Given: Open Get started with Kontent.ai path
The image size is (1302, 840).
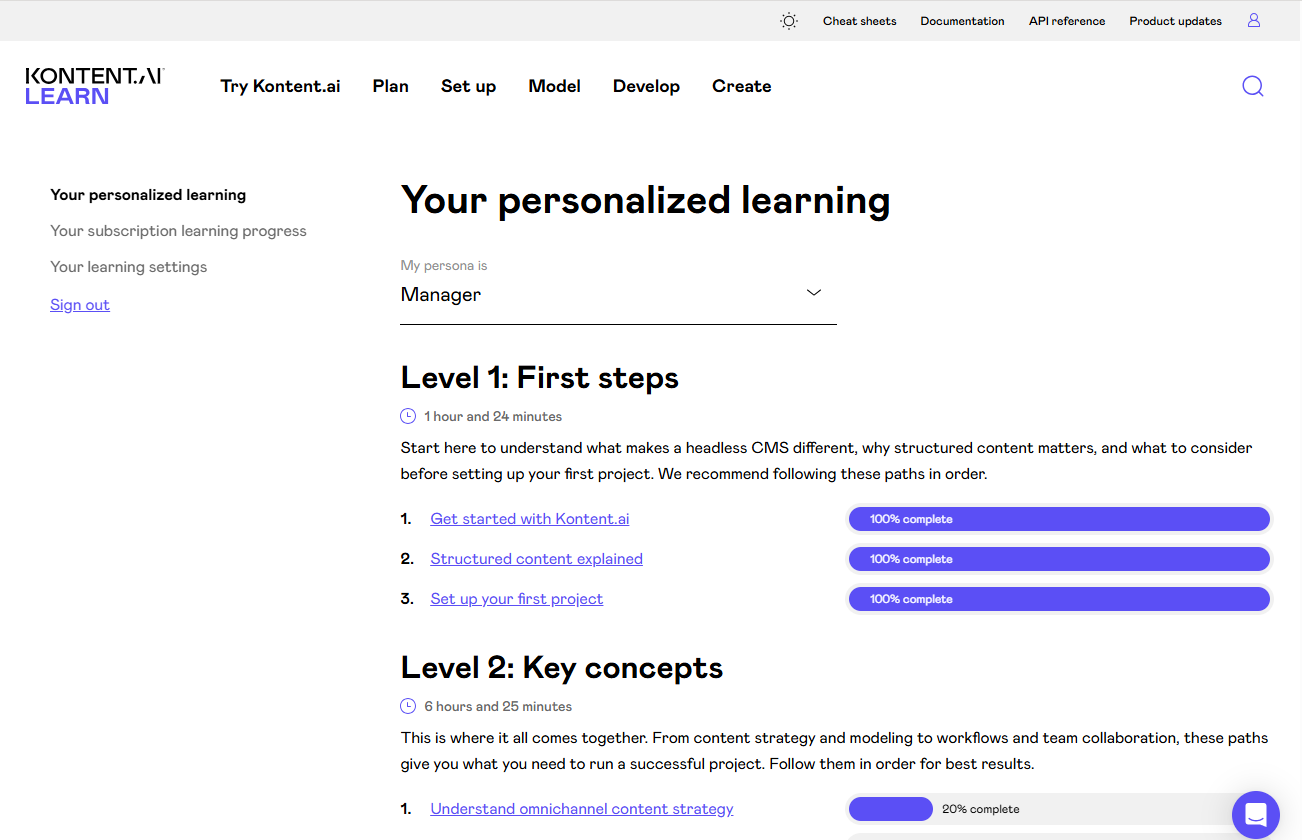Looking at the screenshot, I should [x=529, y=518].
